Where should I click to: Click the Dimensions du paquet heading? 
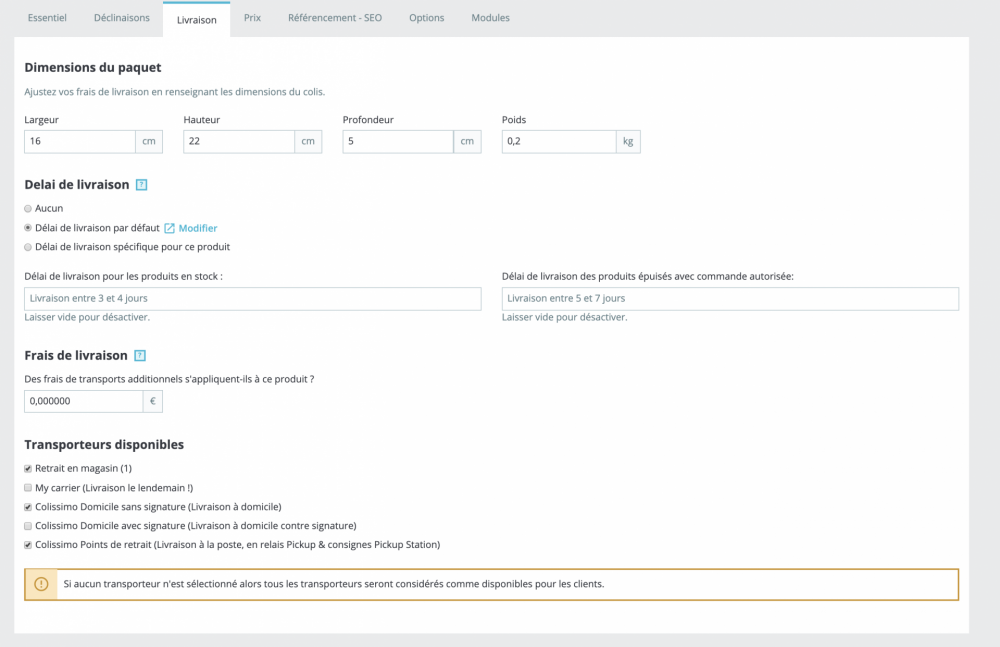coord(92,68)
